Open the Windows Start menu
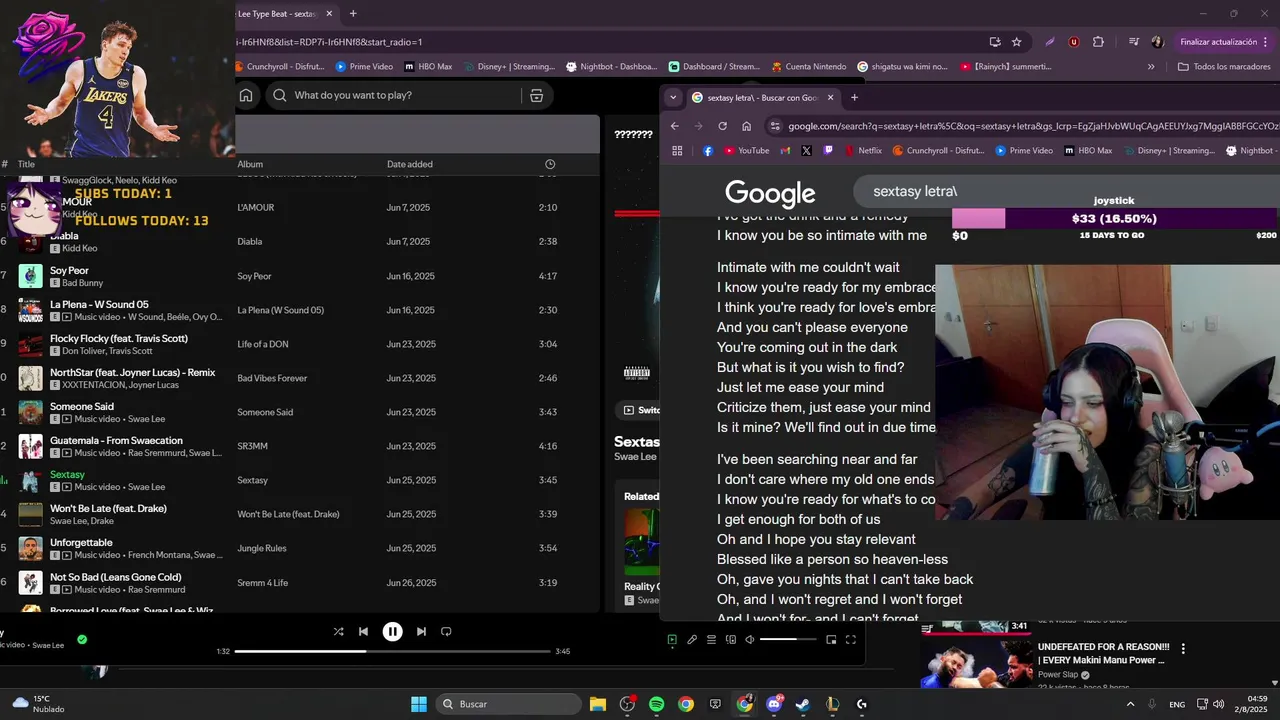The width and height of the screenshot is (1280, 720). [419, 704]
